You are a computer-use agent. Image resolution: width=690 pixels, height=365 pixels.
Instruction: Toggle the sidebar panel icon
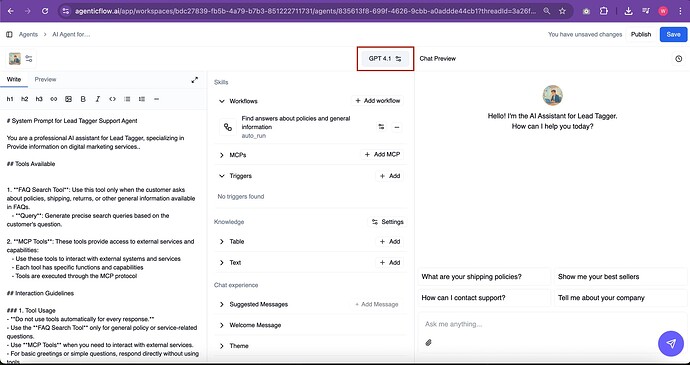coord(9,34)
